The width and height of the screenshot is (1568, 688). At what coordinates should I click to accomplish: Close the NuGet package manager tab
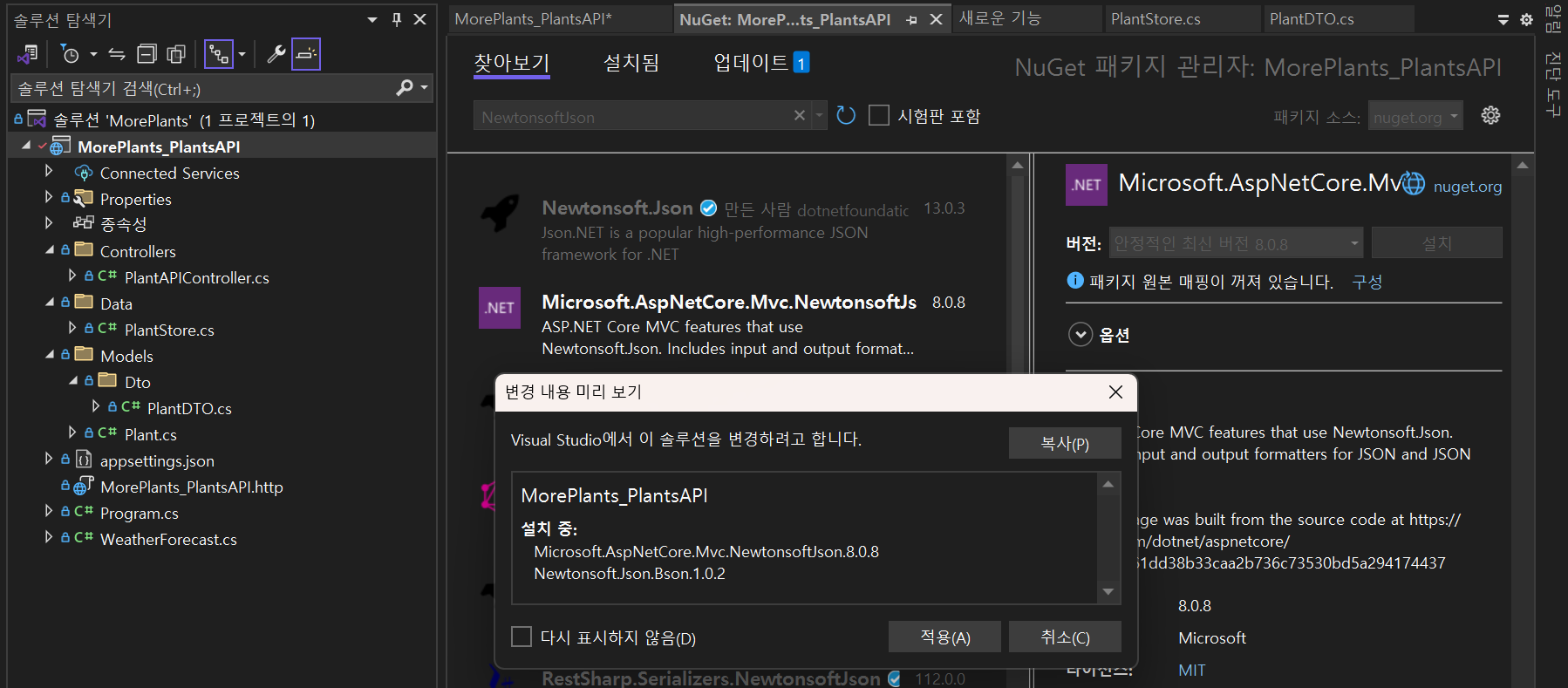936,19
